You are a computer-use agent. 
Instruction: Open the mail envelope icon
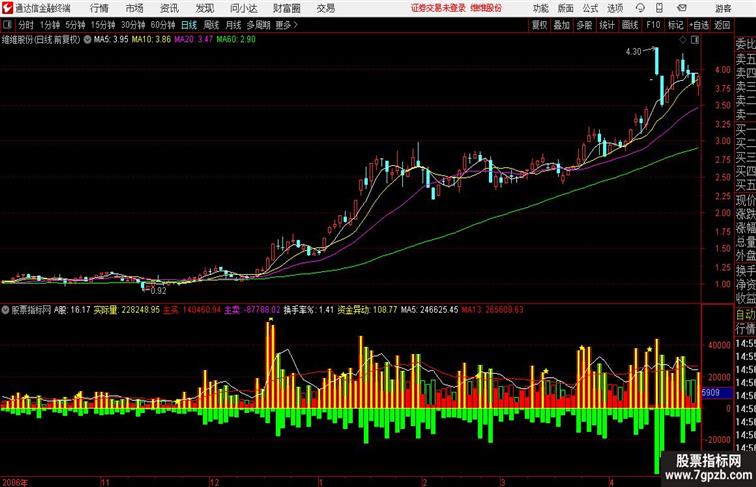pyautogui.click(x=682, y=8)
